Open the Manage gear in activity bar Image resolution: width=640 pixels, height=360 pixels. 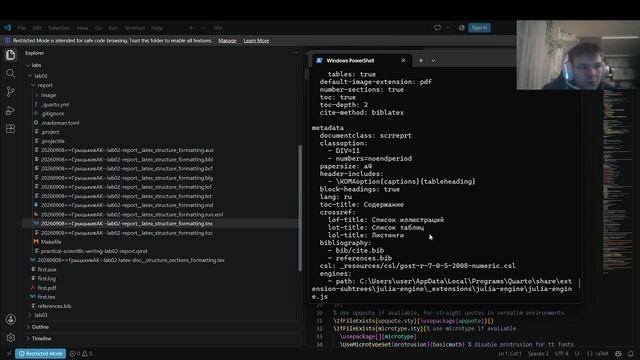[x=11, y=338]
